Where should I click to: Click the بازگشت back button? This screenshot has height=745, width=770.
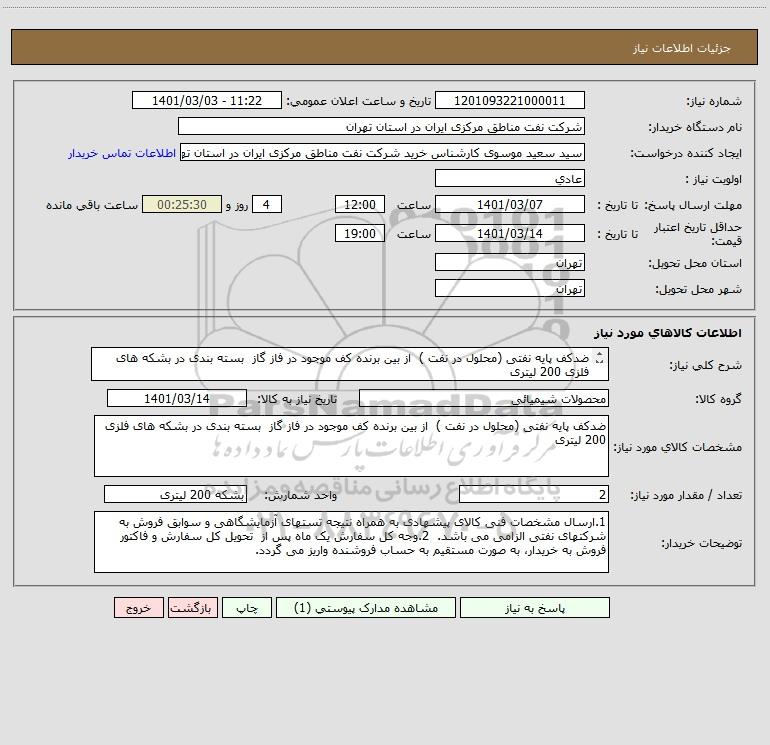click(x=192, y=607)
